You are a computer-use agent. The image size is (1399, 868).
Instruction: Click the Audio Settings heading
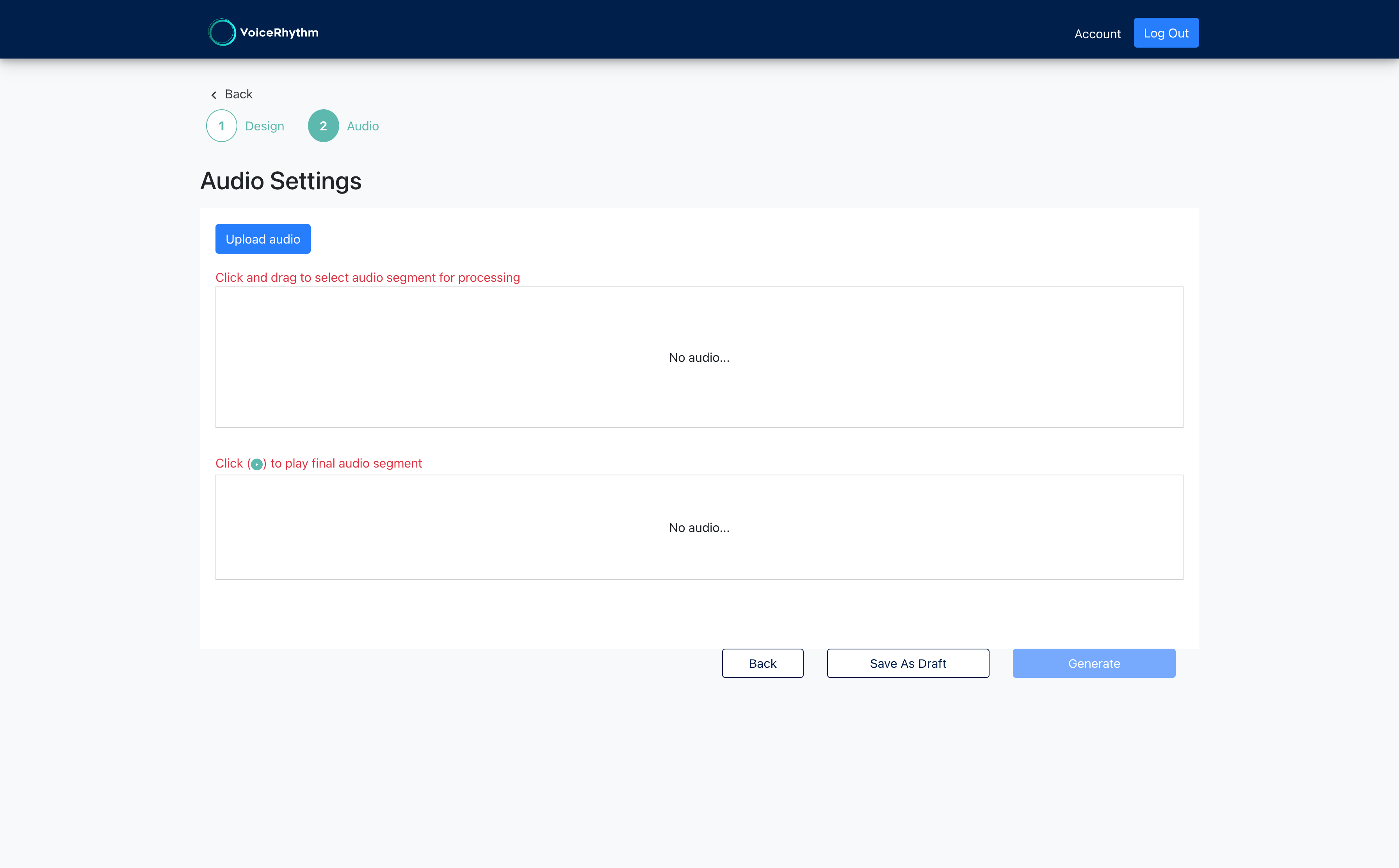[281, 181]
